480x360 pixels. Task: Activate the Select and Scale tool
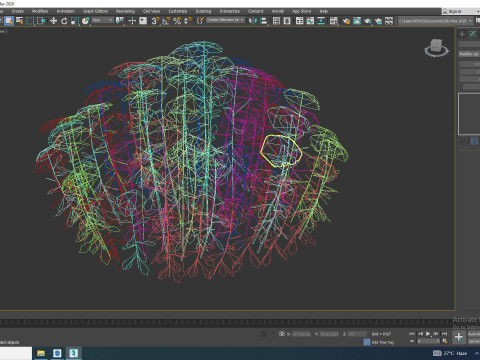tap(75, 21)
